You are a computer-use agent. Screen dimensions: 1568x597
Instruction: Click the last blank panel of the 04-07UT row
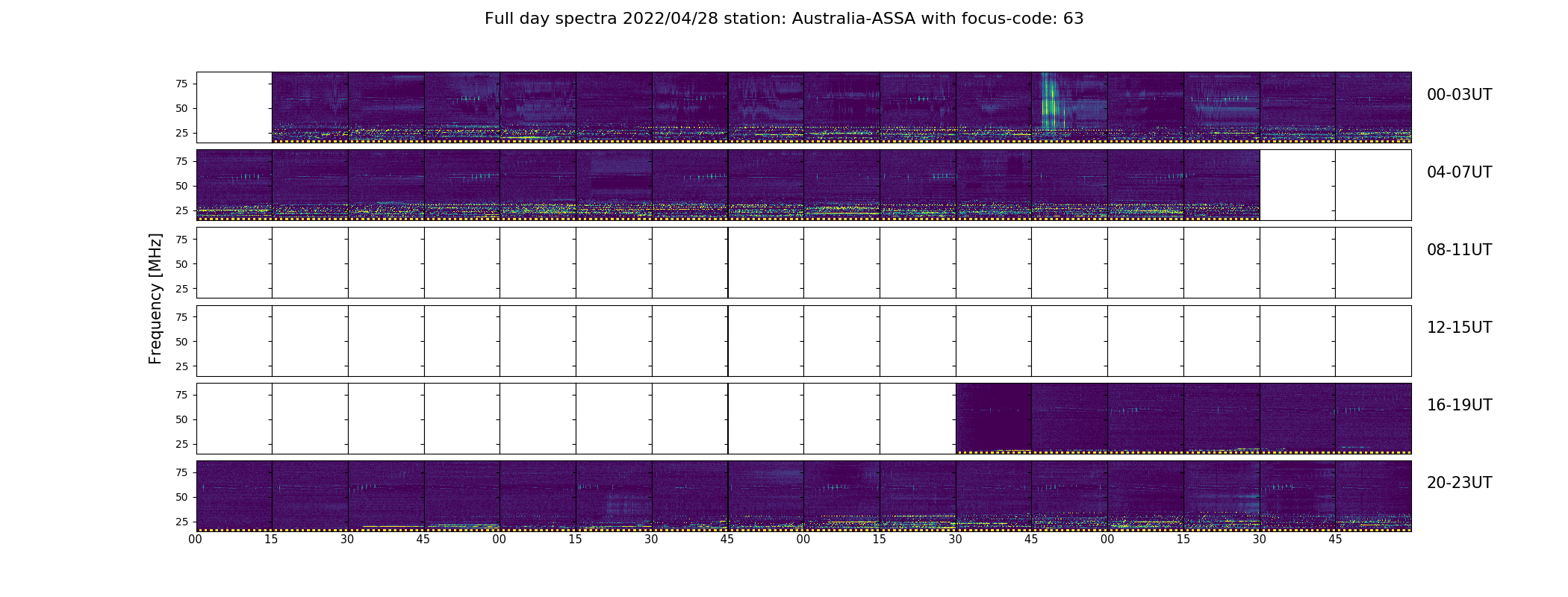[x=1373, y=185]
